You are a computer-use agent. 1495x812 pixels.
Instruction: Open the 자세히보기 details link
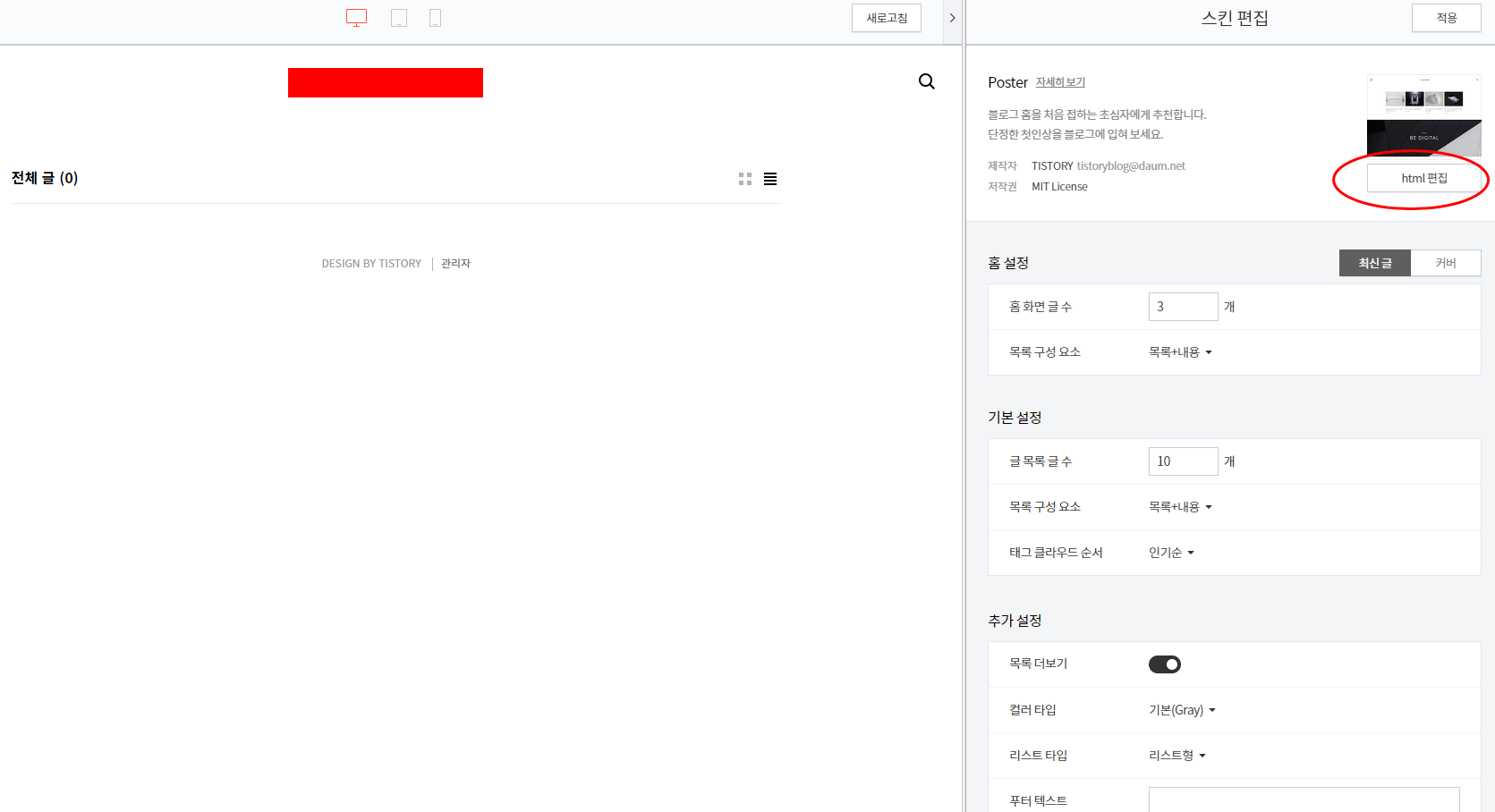click(1060, 82)
